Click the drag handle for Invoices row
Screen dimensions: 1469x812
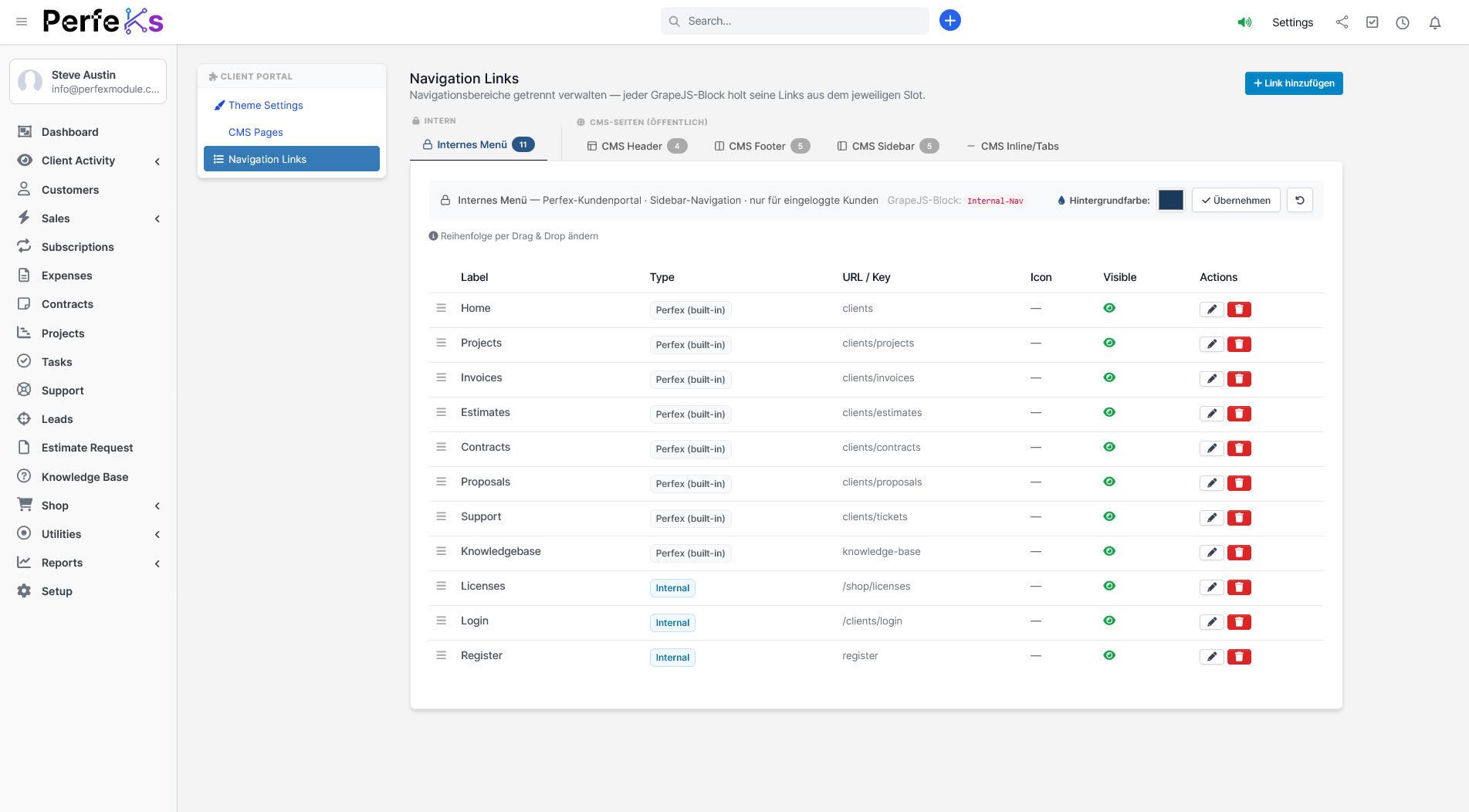coord(442,377)
